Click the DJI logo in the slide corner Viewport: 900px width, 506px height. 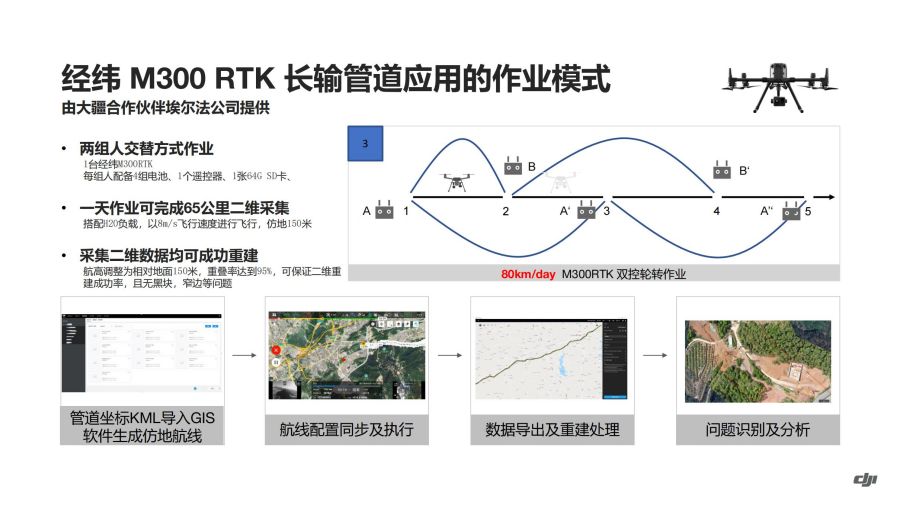click(865, 479)
